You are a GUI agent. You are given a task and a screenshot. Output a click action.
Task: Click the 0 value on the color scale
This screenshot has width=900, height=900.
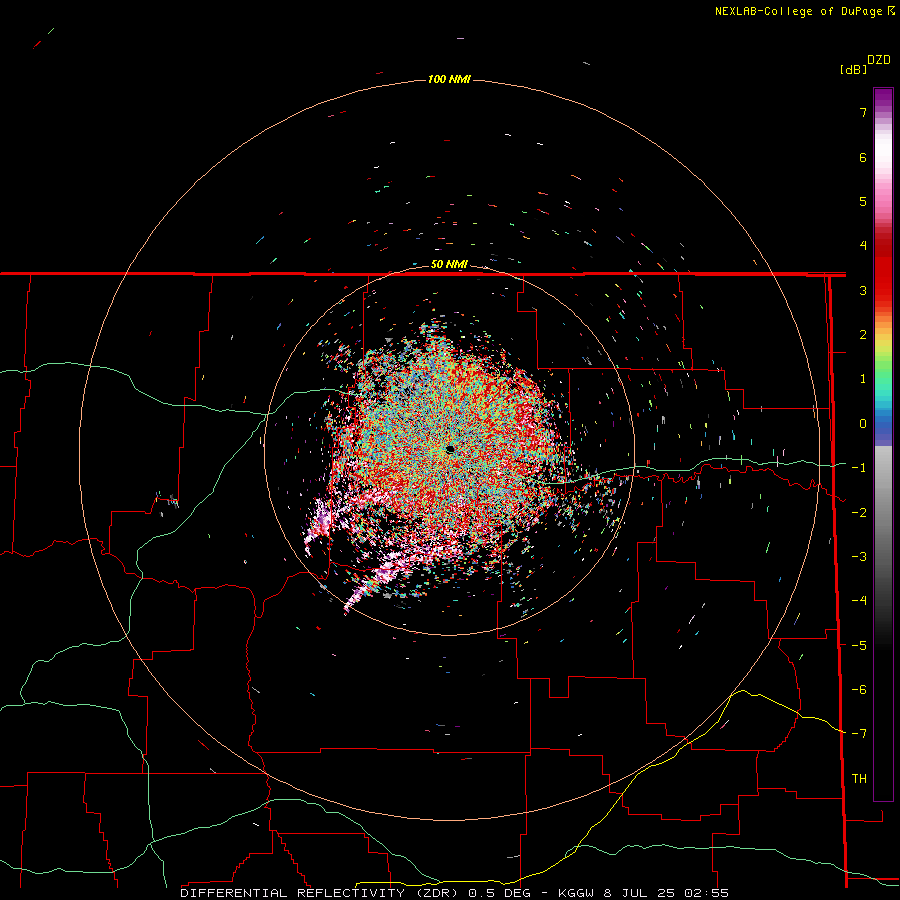[863, 424]
